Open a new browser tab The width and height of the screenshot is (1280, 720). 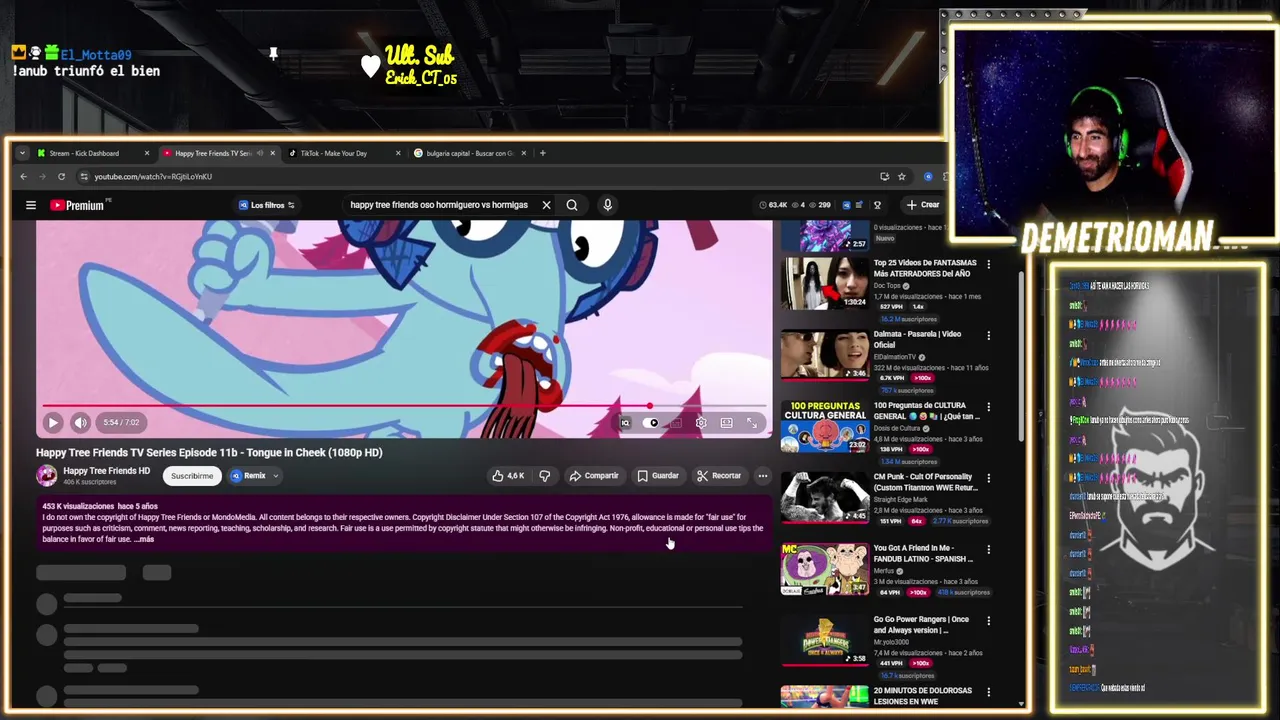(x=543, y=153)
